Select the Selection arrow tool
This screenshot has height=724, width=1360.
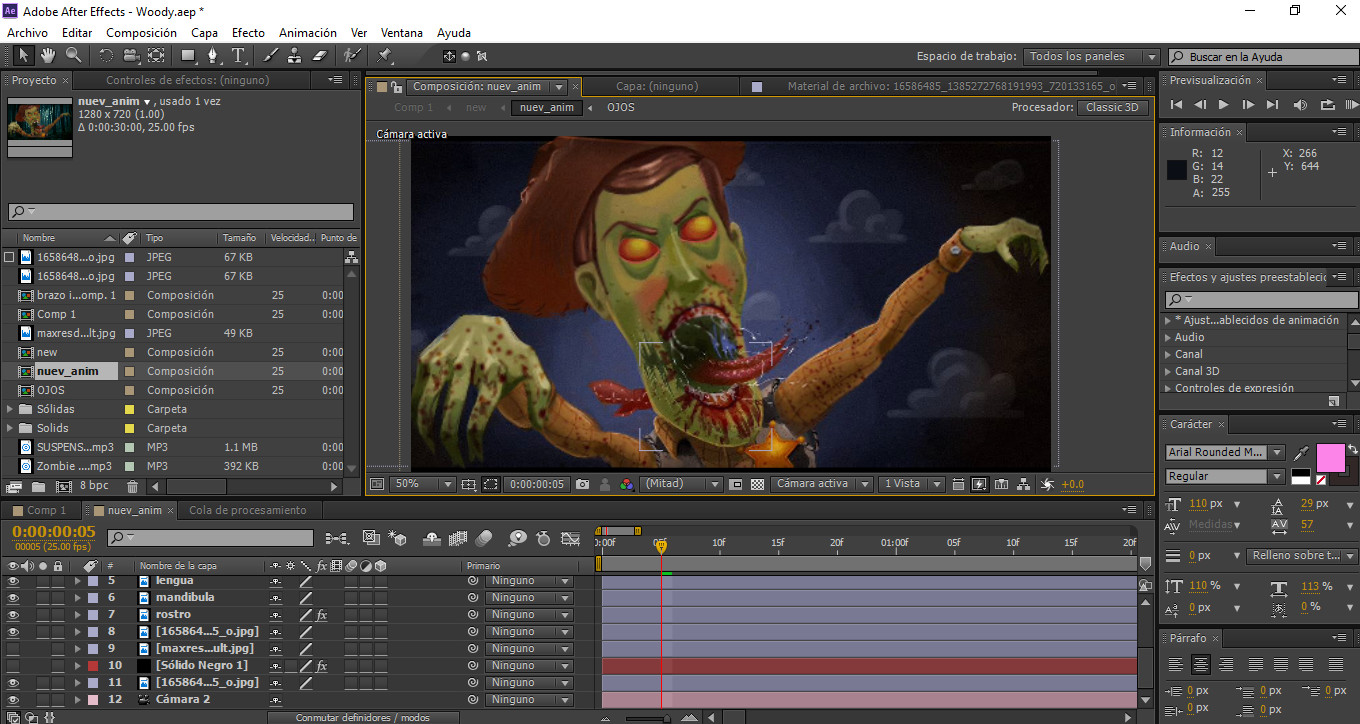click(x=24, y=55)
